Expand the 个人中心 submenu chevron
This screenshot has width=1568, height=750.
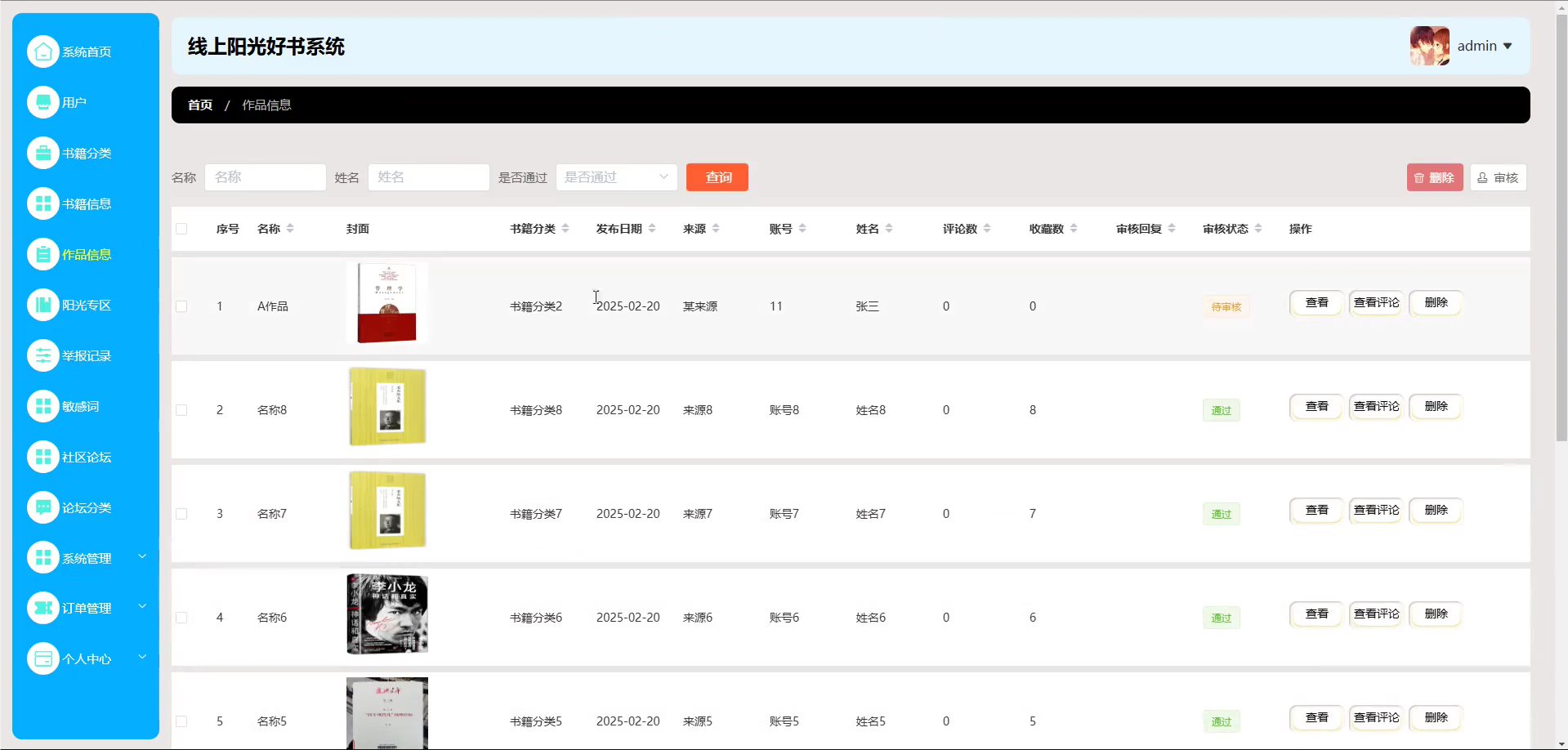coord(142,657)
